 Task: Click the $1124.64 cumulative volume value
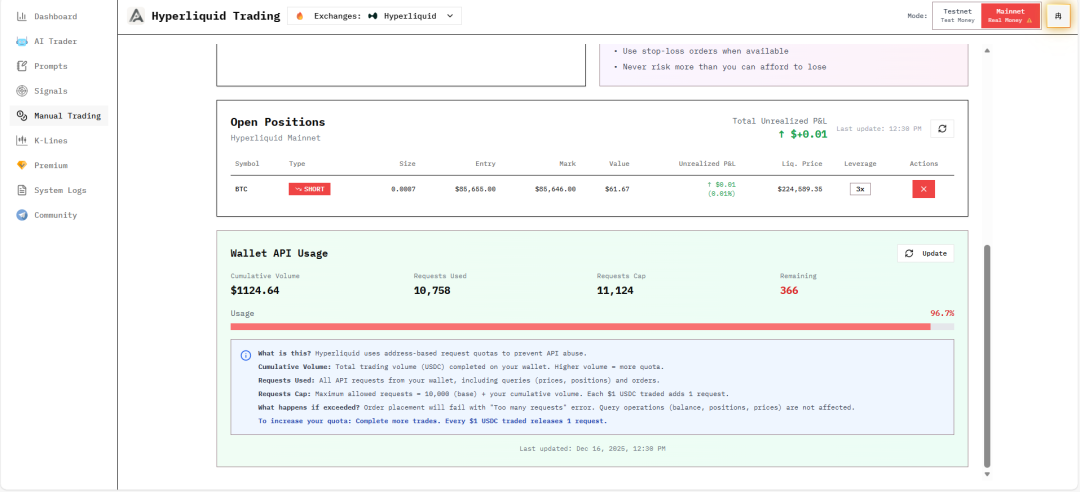pyautogui.click(x=255, y=291)
